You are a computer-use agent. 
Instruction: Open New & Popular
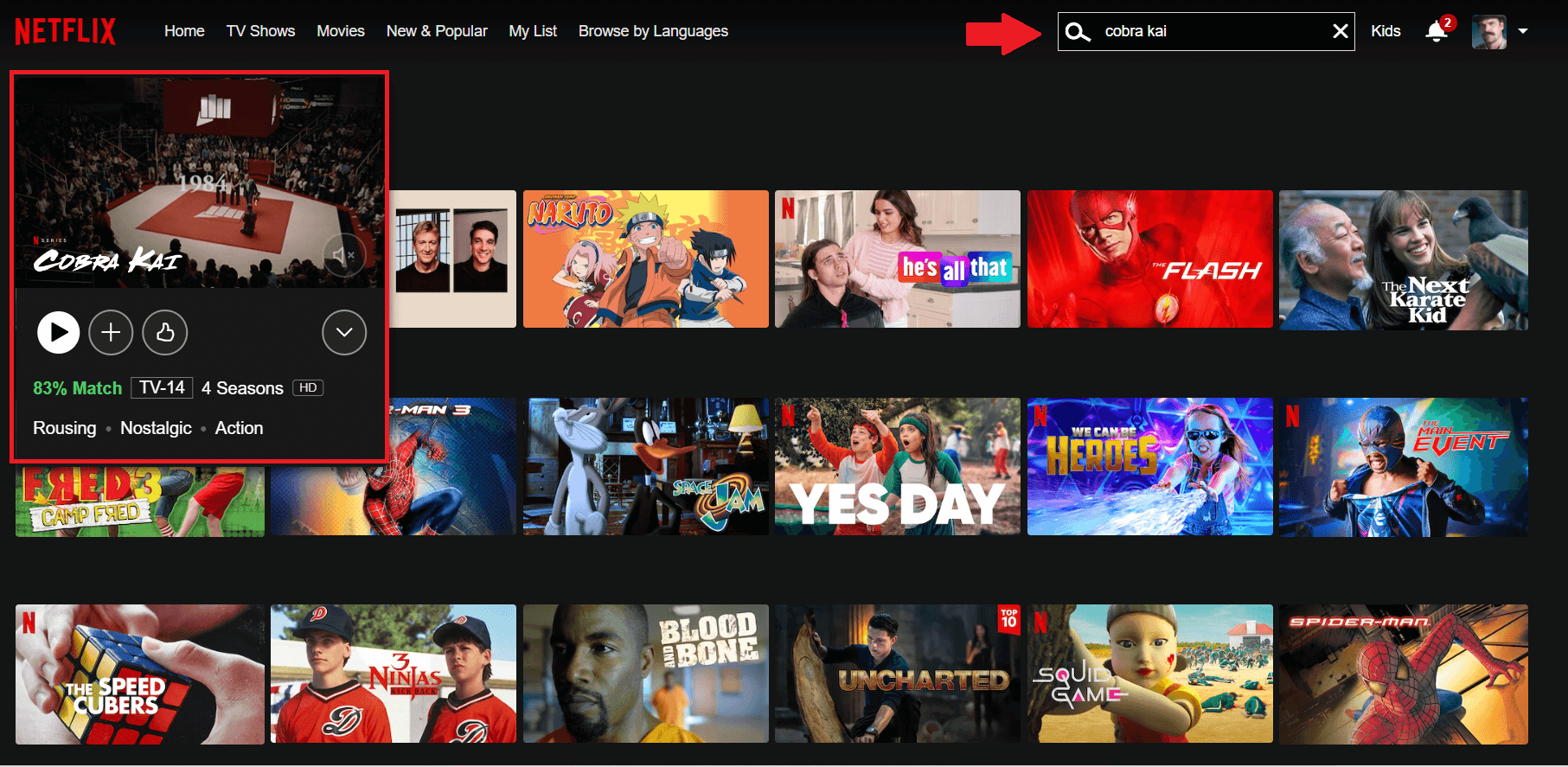point(437,31)
